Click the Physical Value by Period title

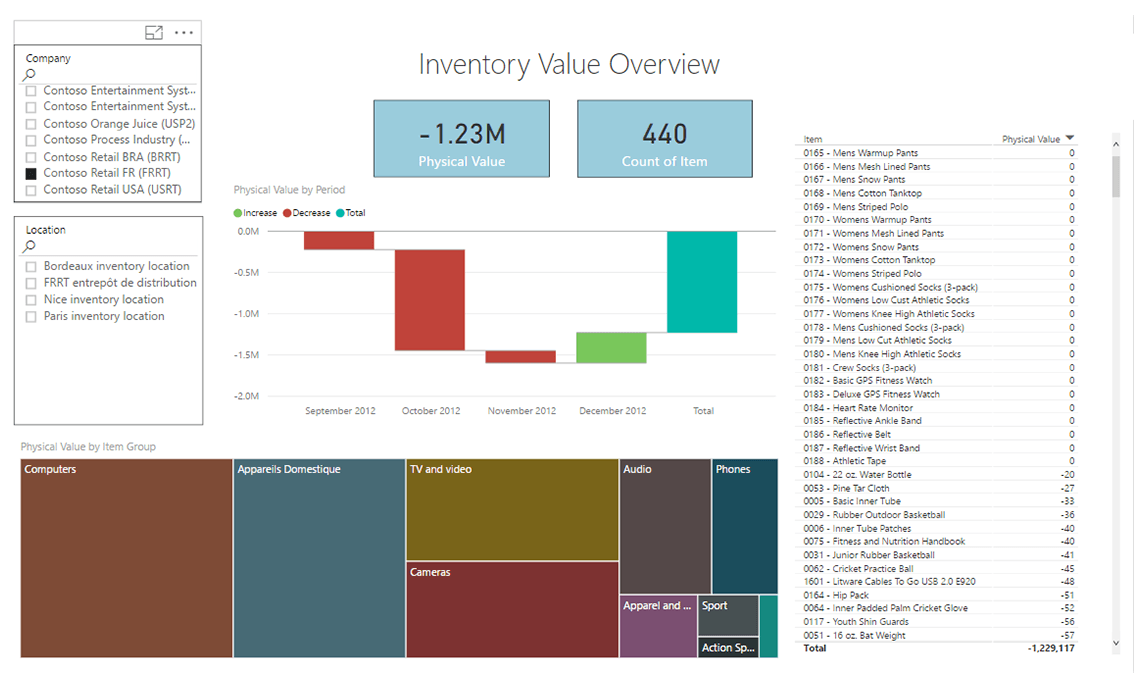tap(289, 190)
